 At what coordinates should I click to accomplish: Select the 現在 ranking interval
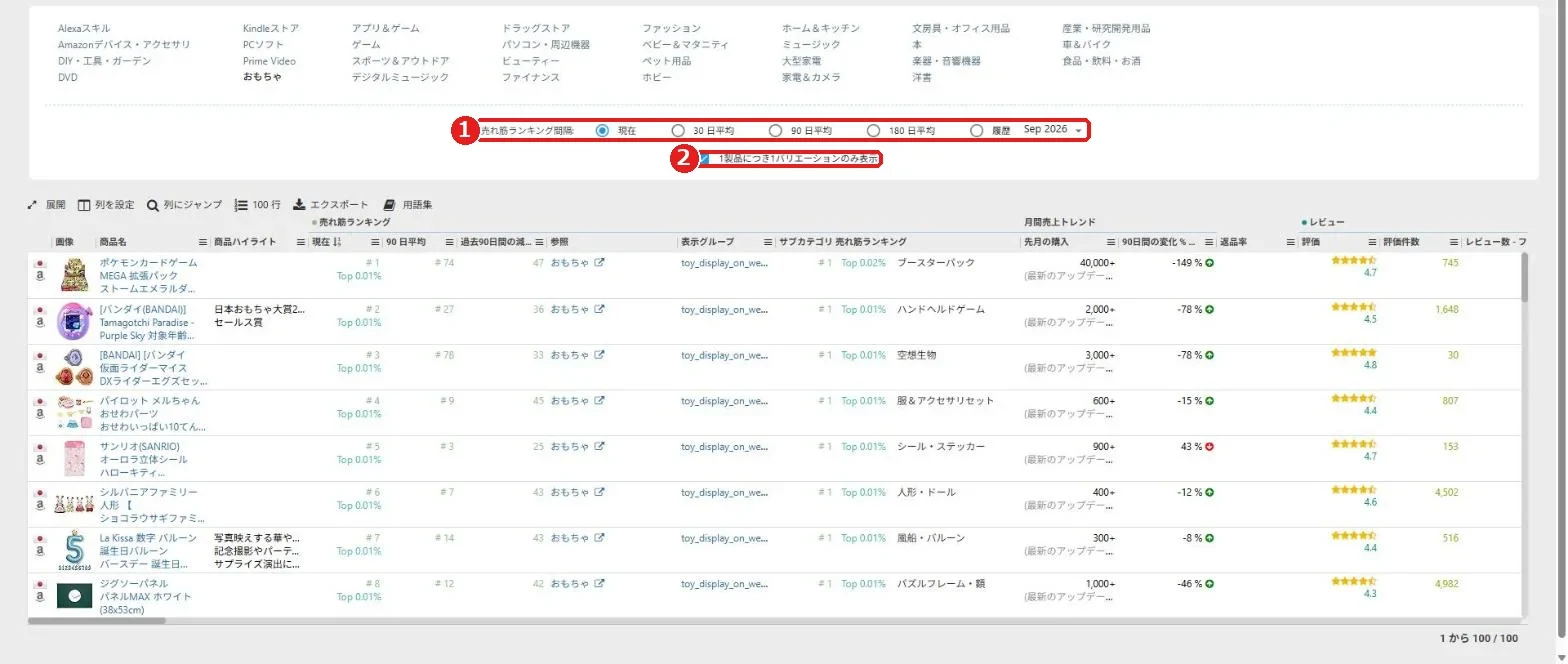[602, 131]
